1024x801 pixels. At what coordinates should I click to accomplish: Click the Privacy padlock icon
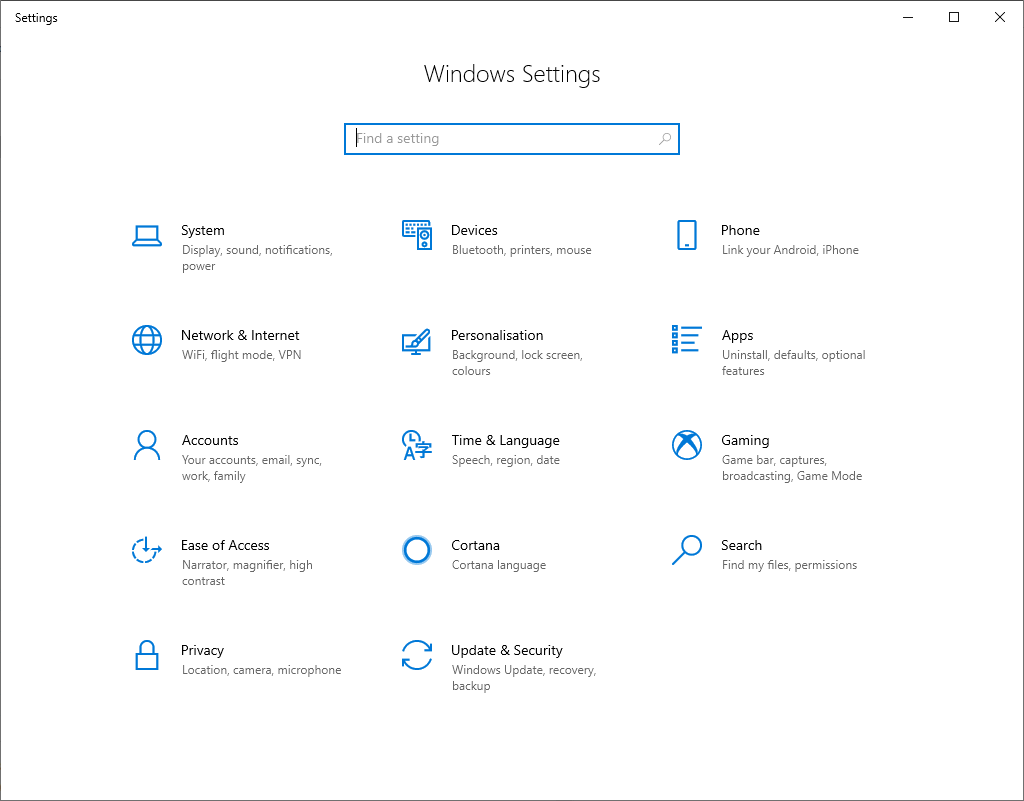(x=147, y=655)
